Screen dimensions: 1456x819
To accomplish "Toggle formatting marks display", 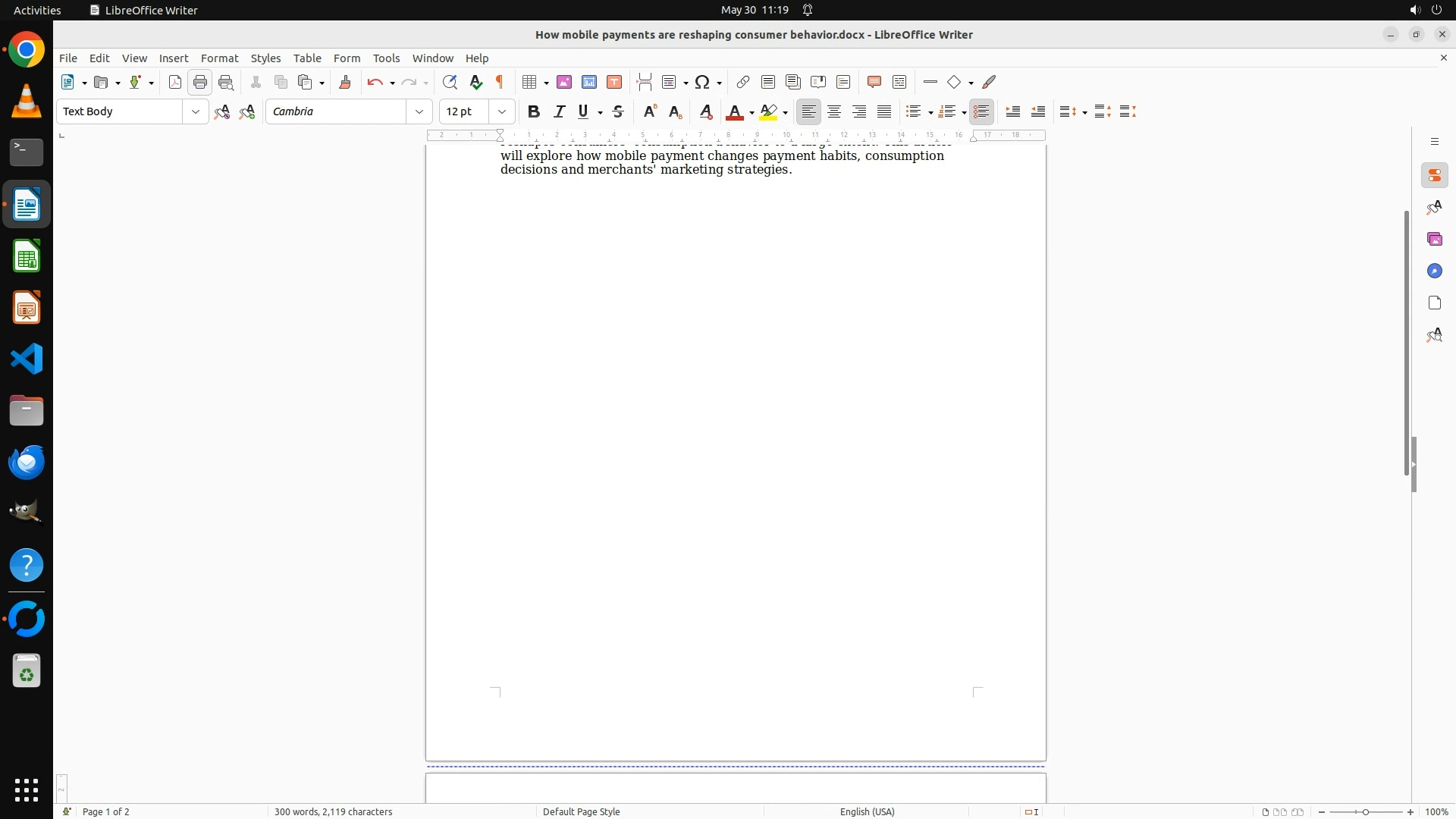I will 500,83.
